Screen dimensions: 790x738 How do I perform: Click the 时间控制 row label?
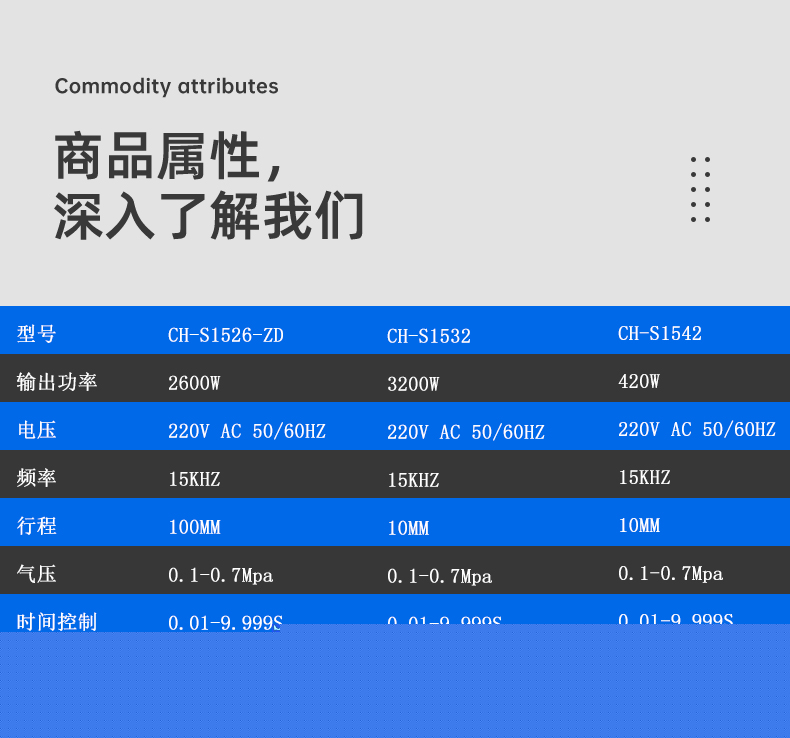point(56,622)
